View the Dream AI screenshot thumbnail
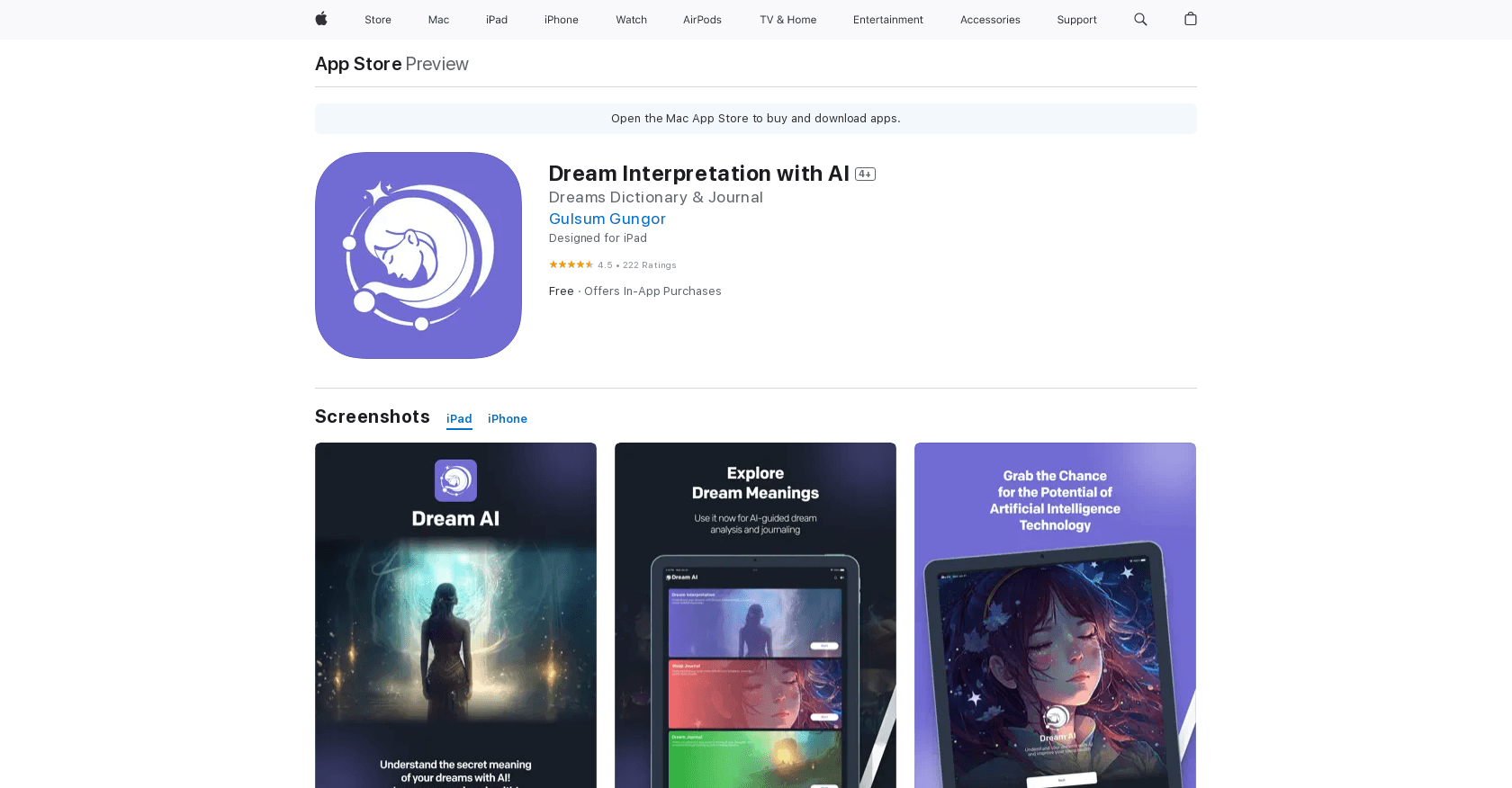Viewport: 1512px width, 788px height. 455,615
